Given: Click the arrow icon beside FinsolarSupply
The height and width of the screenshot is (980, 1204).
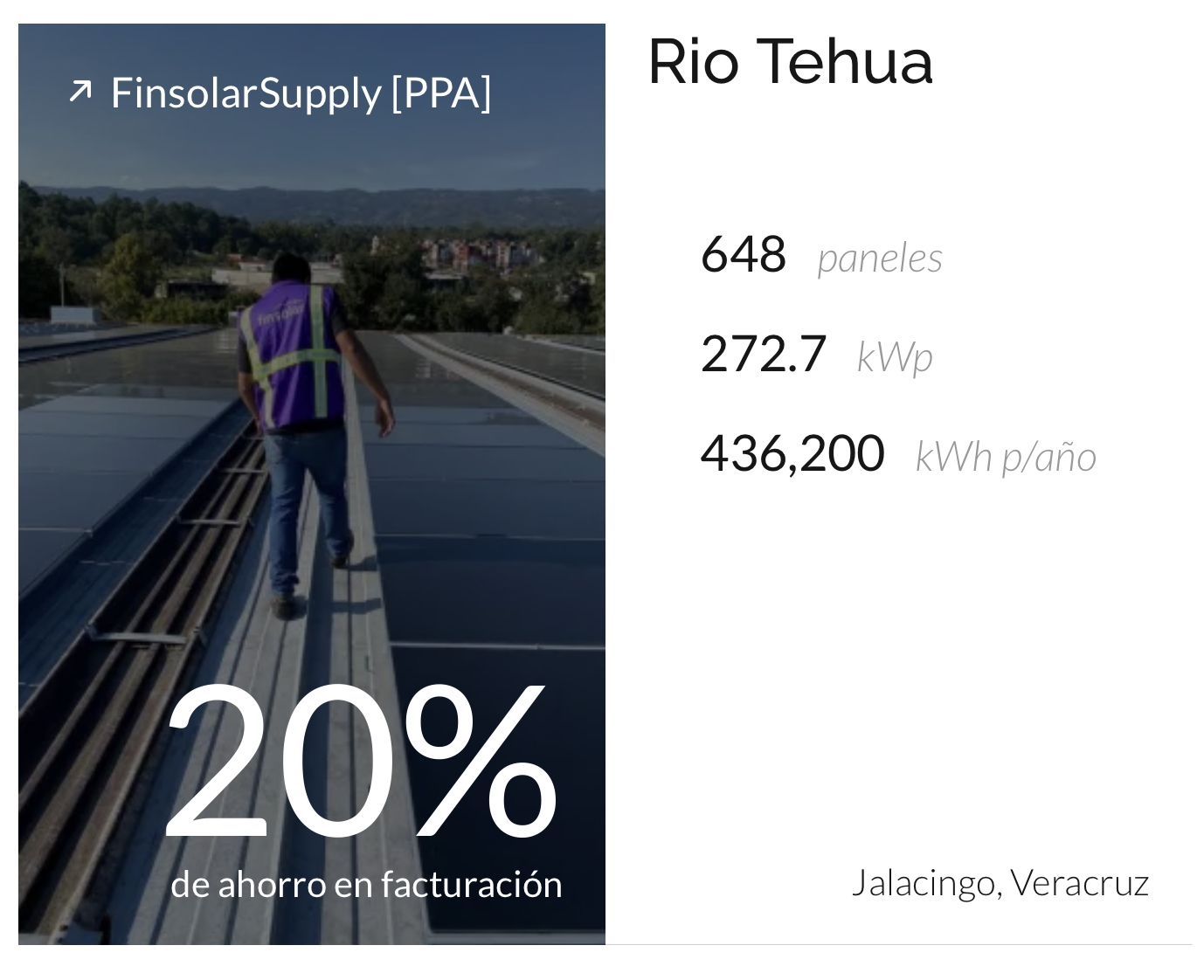Looking at the screenshot, I should click(80, 91).
